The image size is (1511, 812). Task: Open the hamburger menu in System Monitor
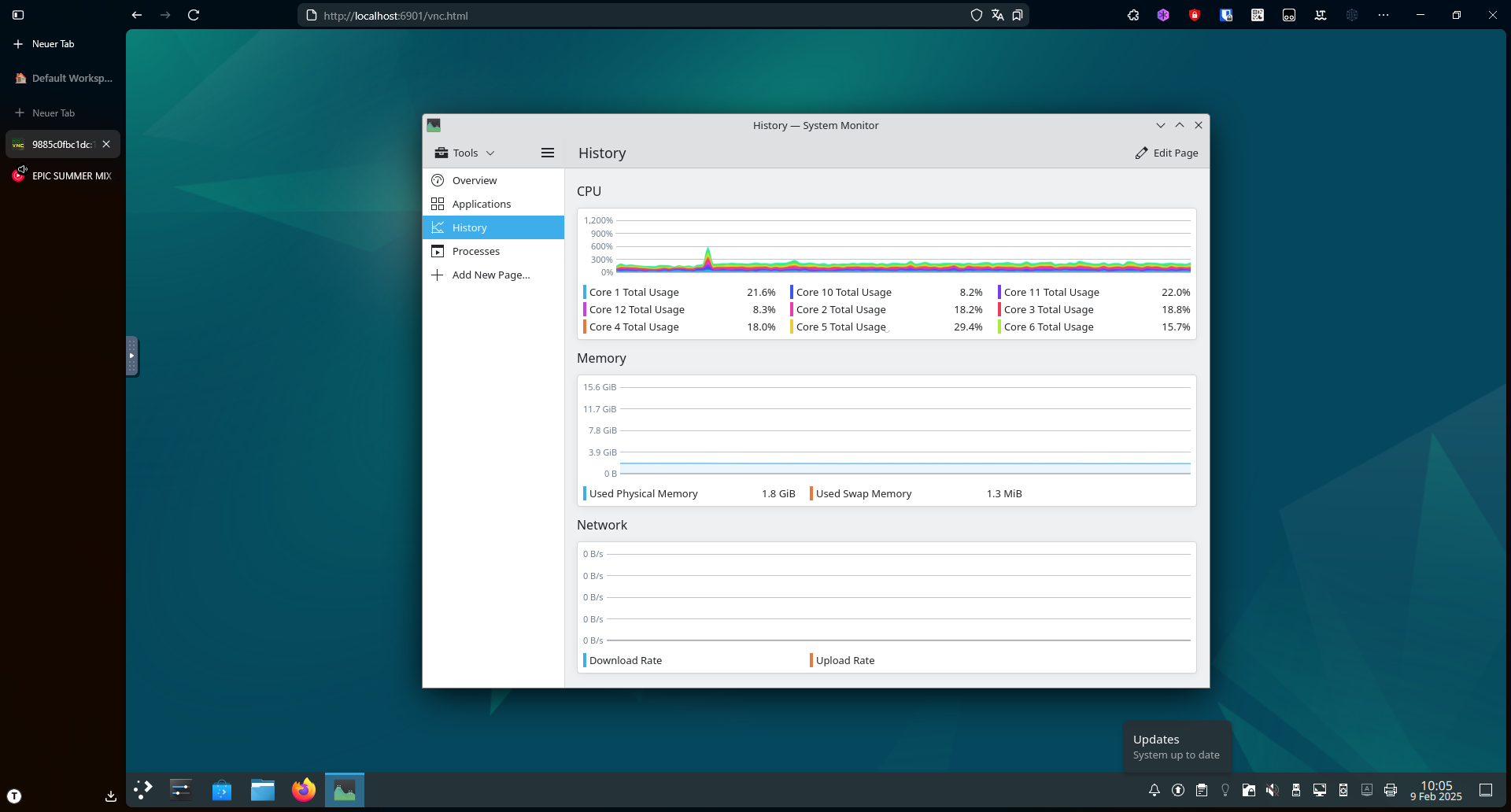pos(548,153)
